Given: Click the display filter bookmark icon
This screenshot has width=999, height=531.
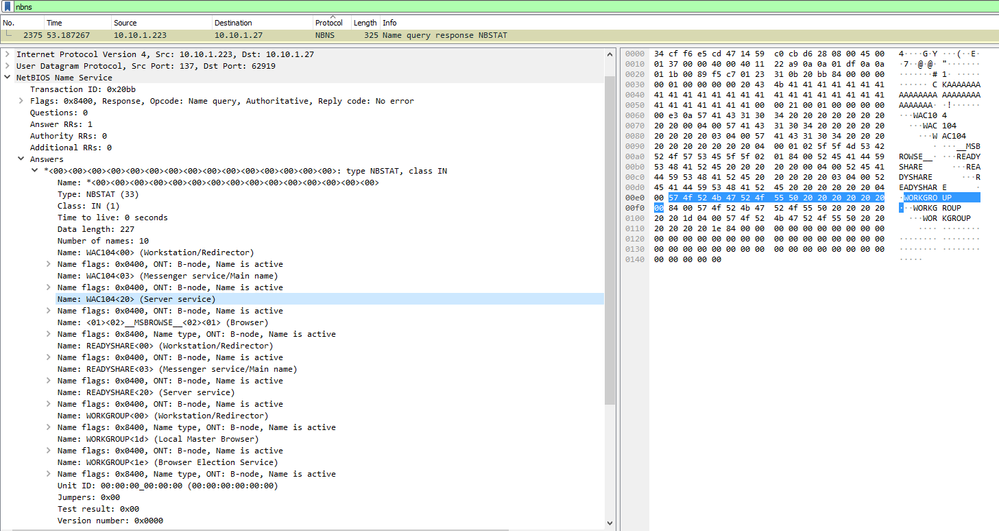Looking at the screenshot, I should tap(8, 6).
